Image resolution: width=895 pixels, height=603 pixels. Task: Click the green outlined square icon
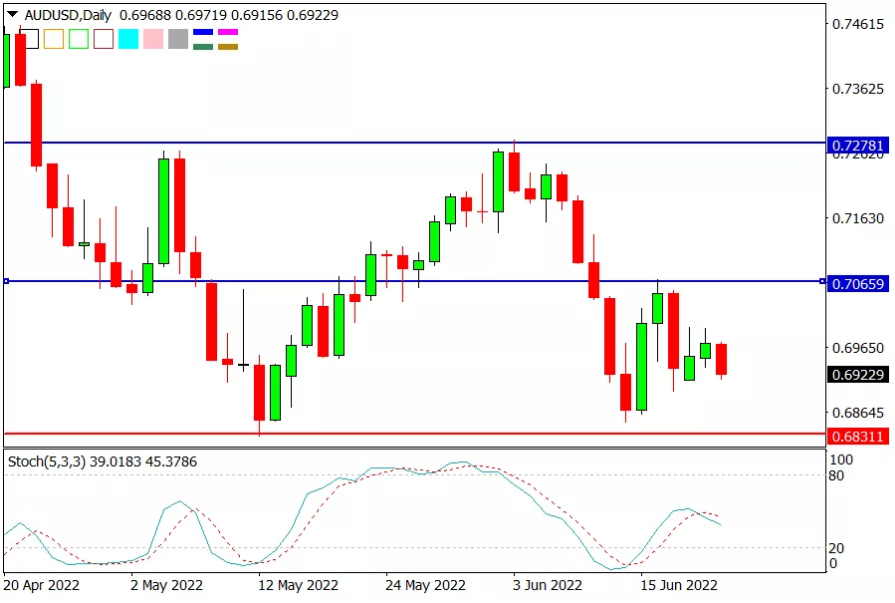79,39
